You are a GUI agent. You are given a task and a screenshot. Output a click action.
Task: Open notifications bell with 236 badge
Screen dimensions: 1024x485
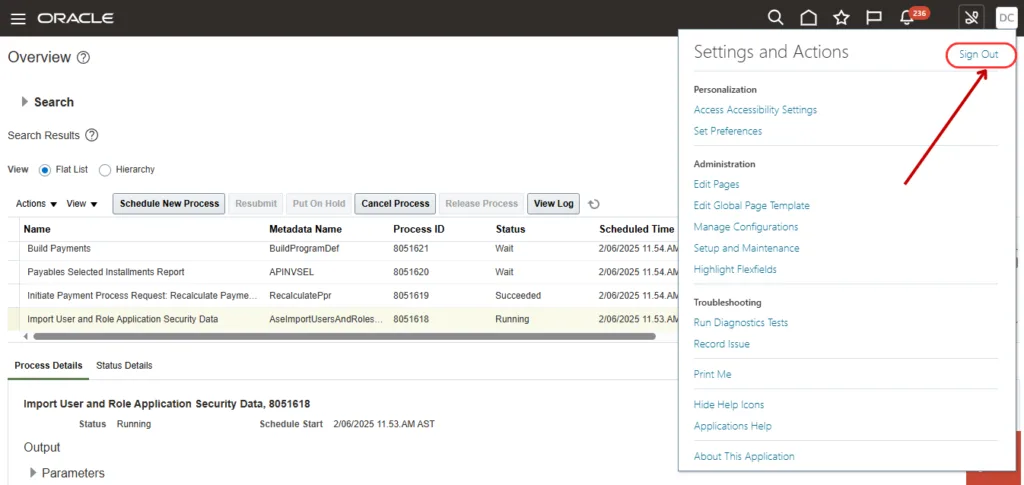click(907, 18)
